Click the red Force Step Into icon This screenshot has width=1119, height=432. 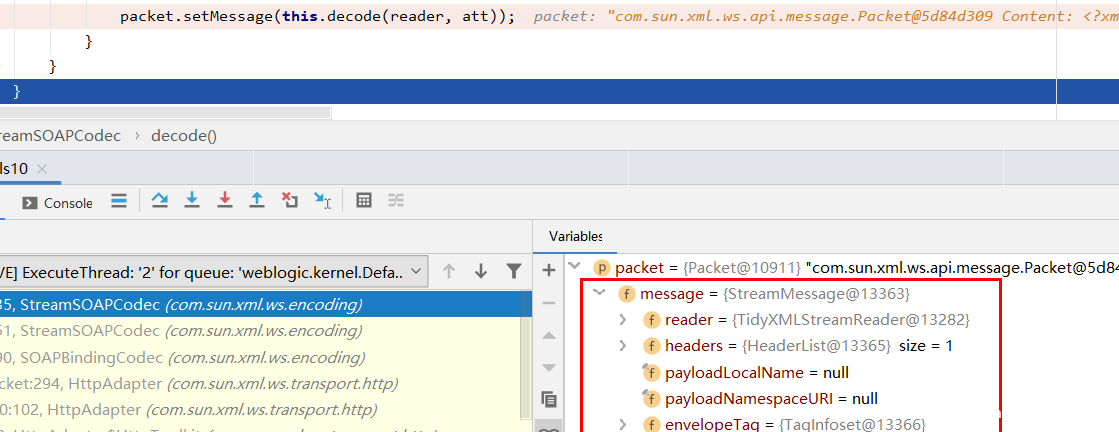[224, 200]
